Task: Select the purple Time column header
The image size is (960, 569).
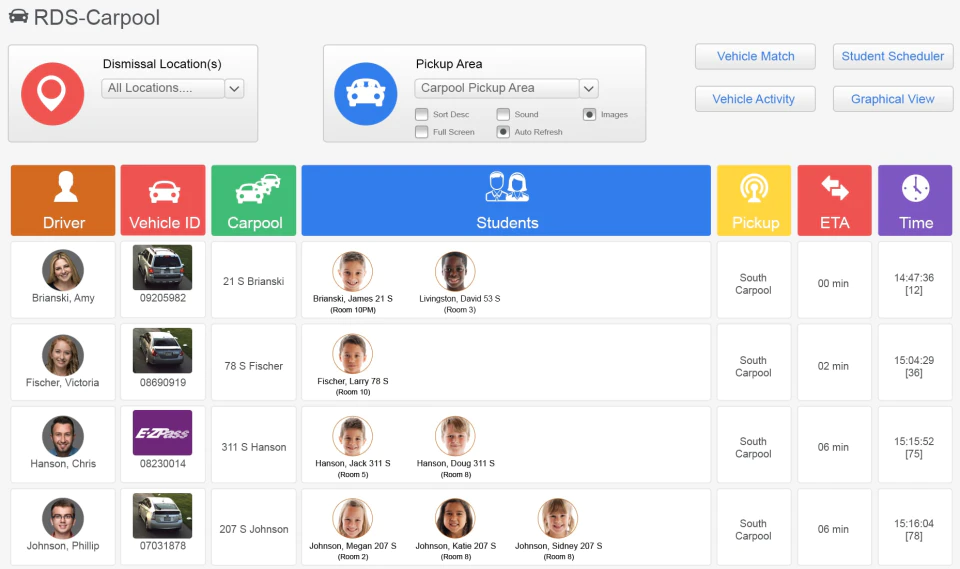Action: [915, 200]
